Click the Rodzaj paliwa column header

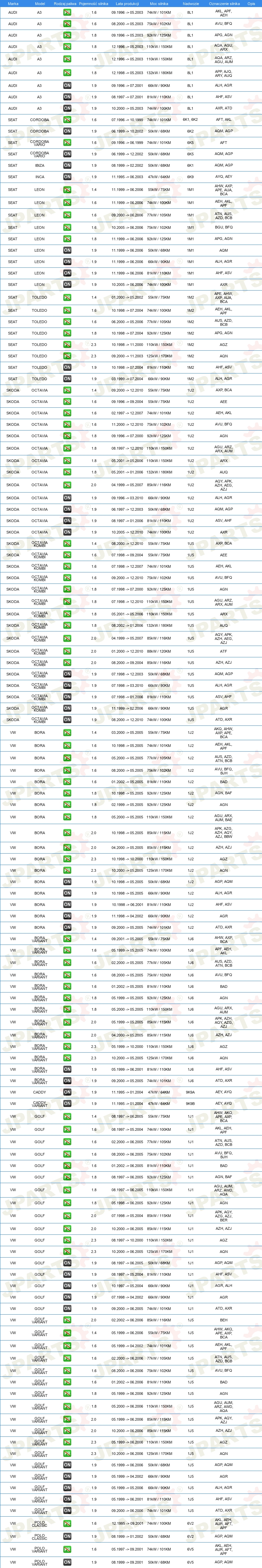coord(65,4)
